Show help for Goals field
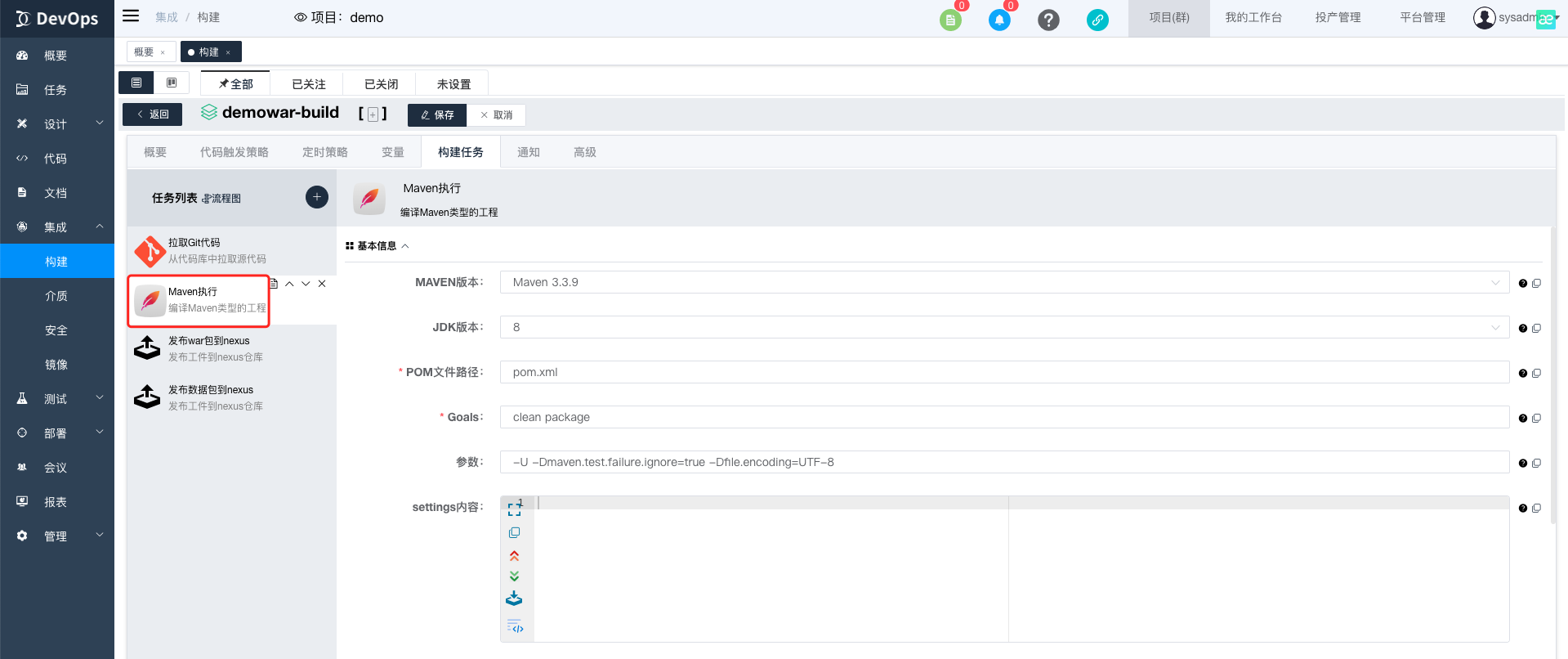1568x659 pixels. tap(1523, 419)
